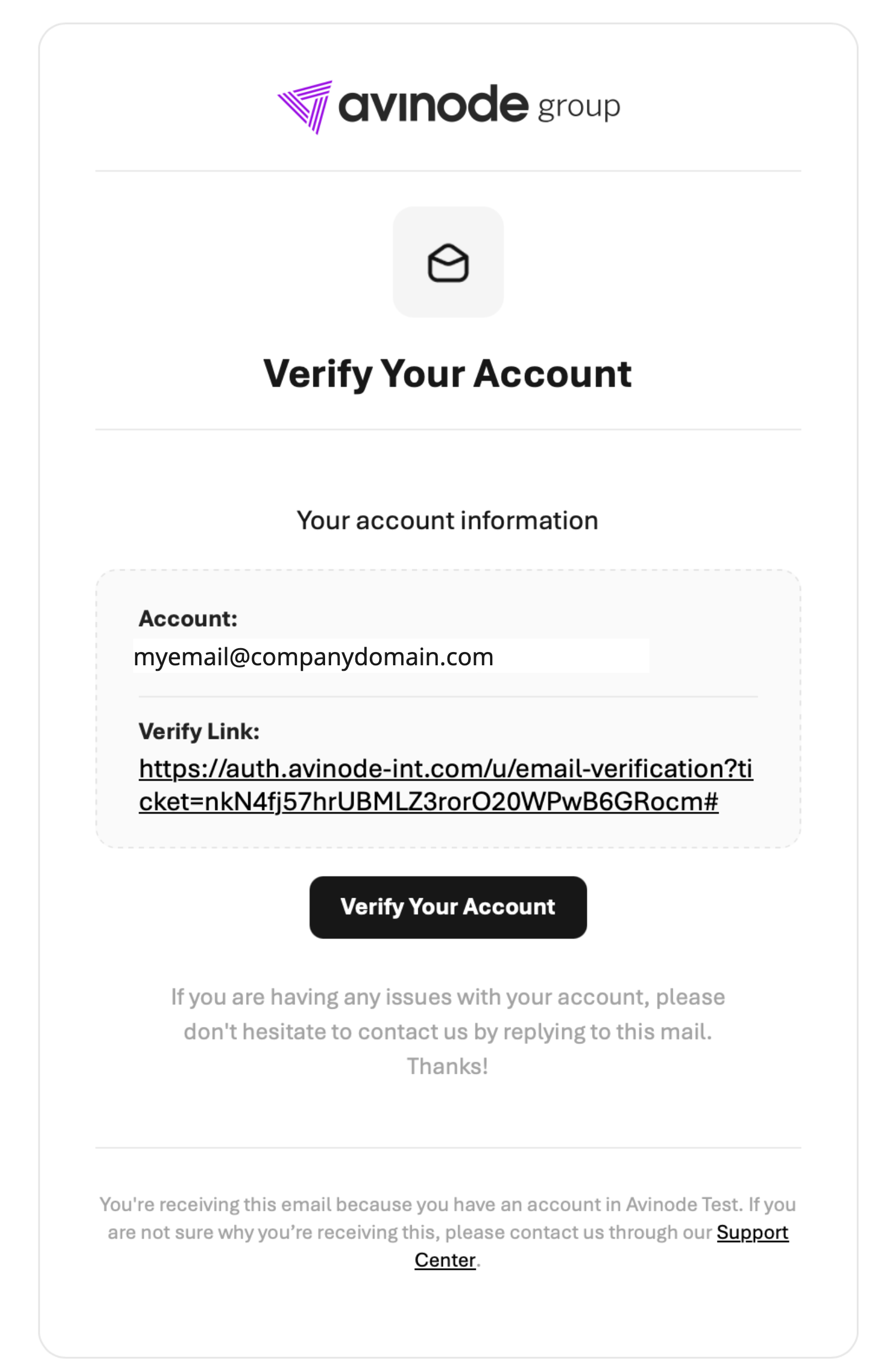Click the open envelope icon
Screen dimensions: 888x1372
click(448, 262)
